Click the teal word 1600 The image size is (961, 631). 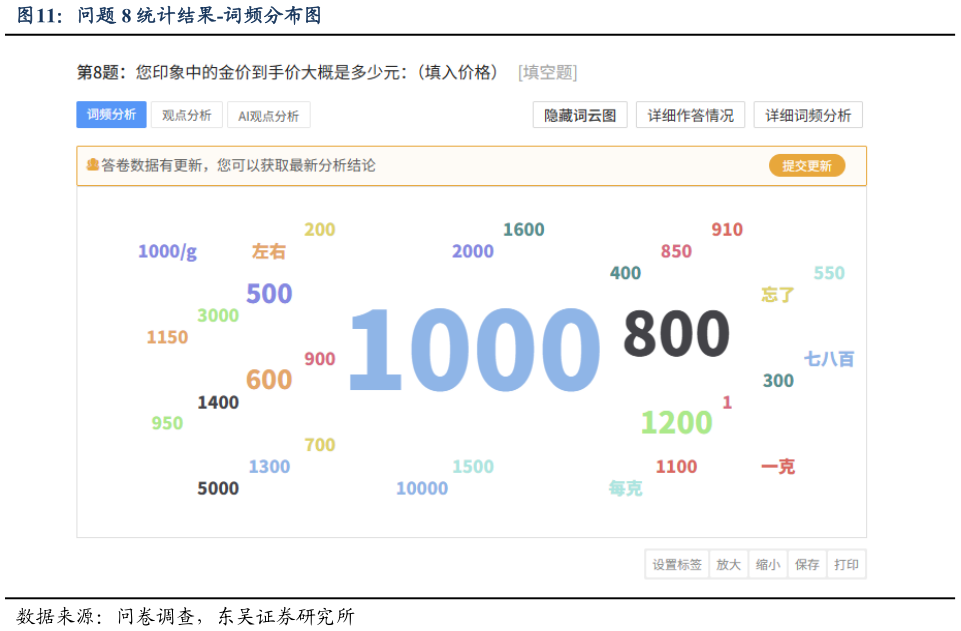[x=523, y=229]
